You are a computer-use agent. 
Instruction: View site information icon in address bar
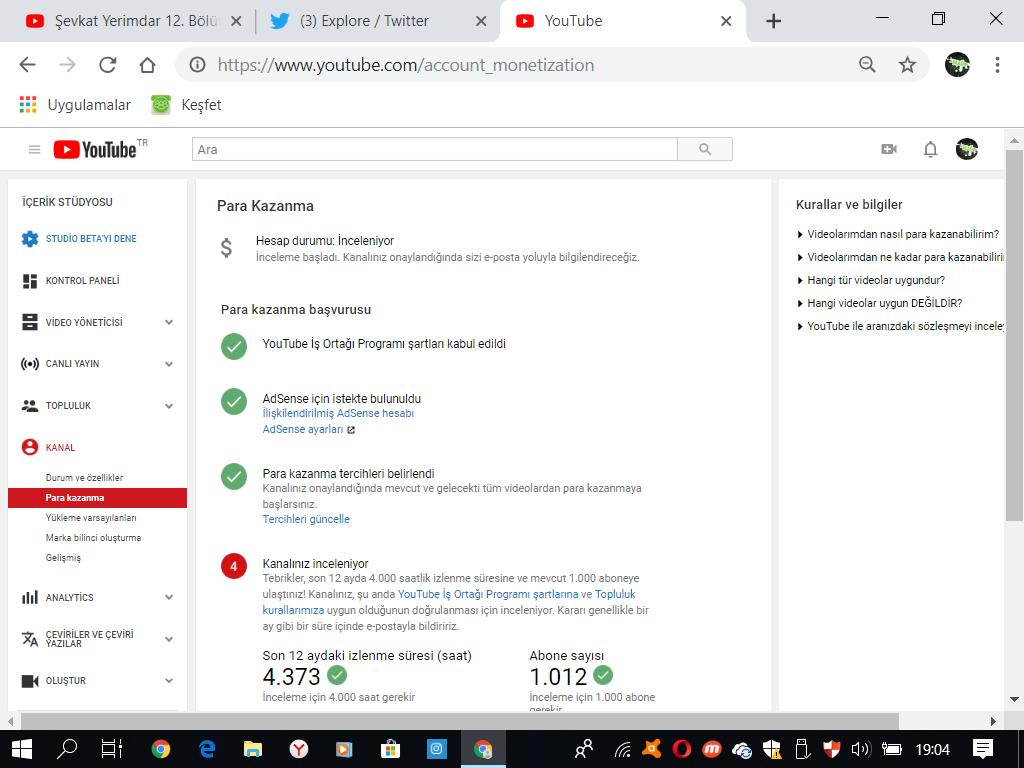(197, 65)
